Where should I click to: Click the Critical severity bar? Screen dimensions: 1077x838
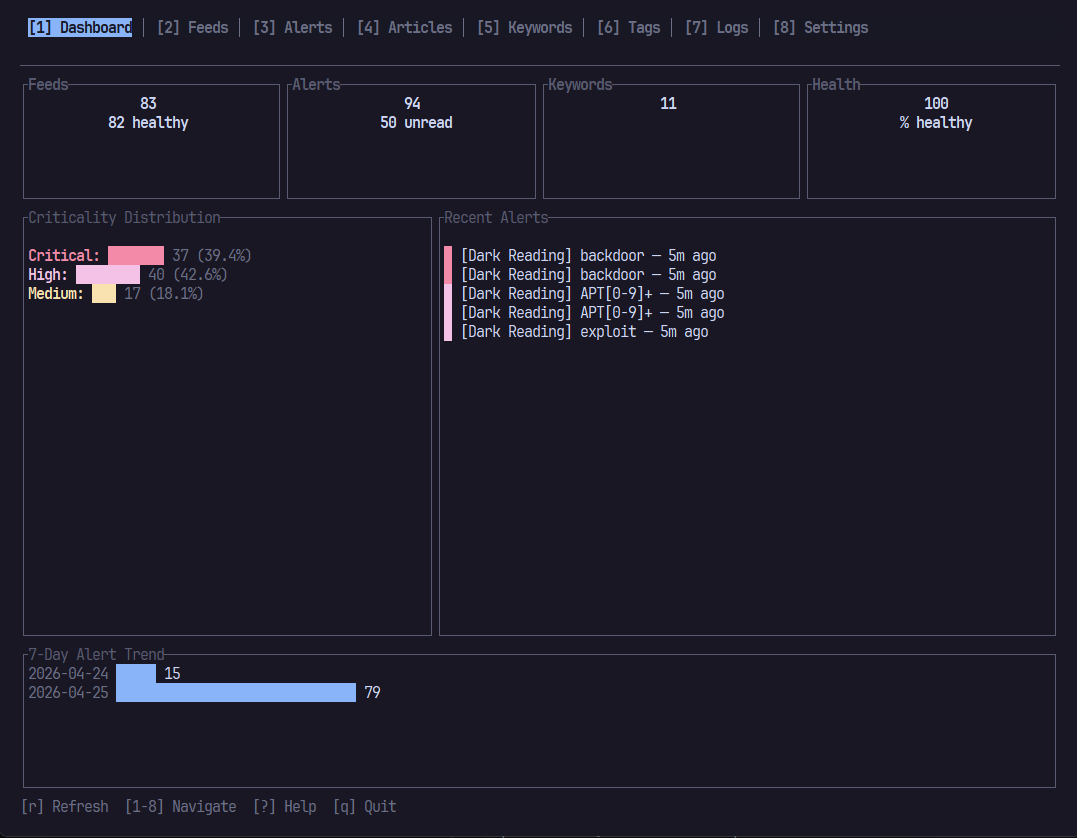pos(136,256)
